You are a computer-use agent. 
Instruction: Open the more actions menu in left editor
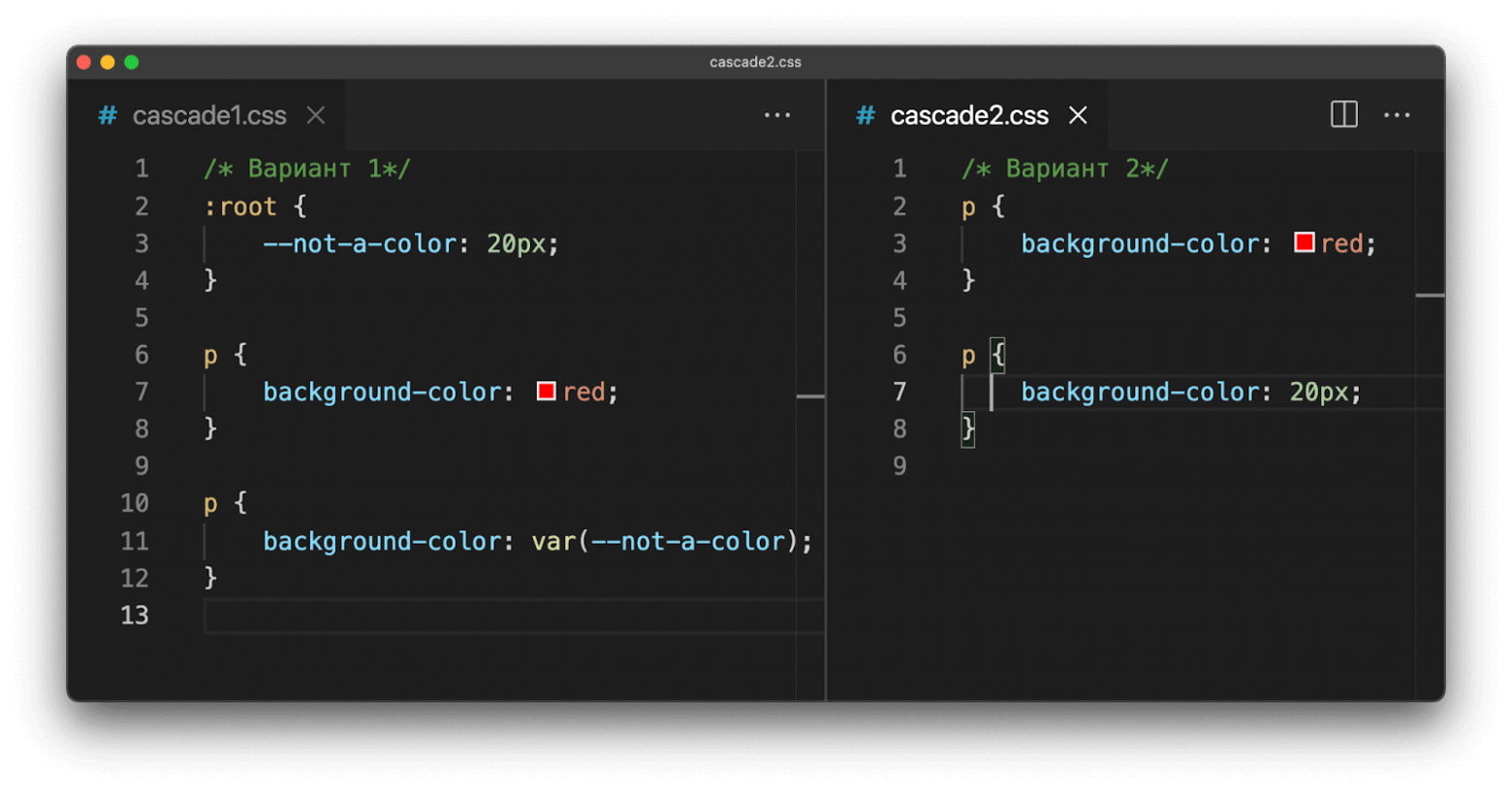[x=777, y=114]
